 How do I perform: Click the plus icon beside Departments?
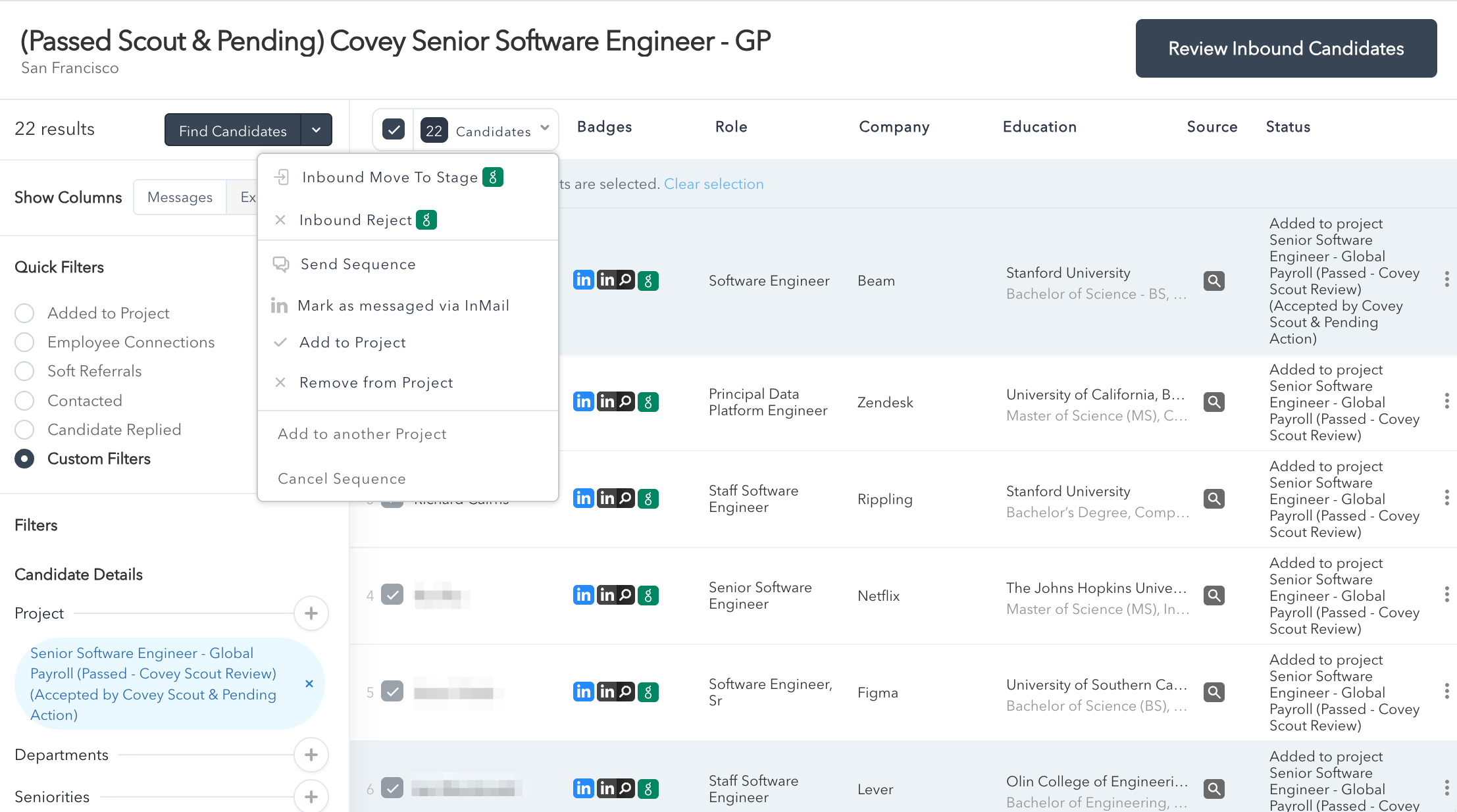[311, 755]
